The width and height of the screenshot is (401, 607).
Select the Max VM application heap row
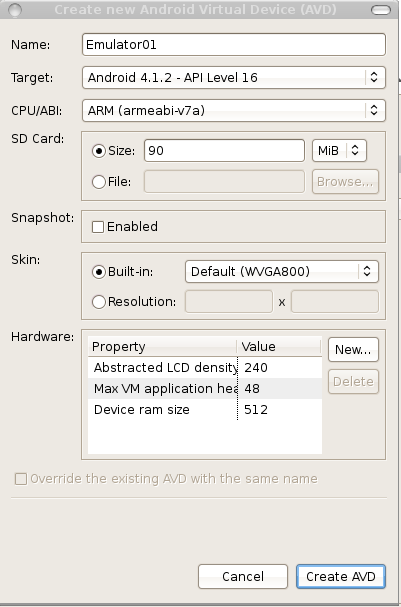click(x=205, y=388)
